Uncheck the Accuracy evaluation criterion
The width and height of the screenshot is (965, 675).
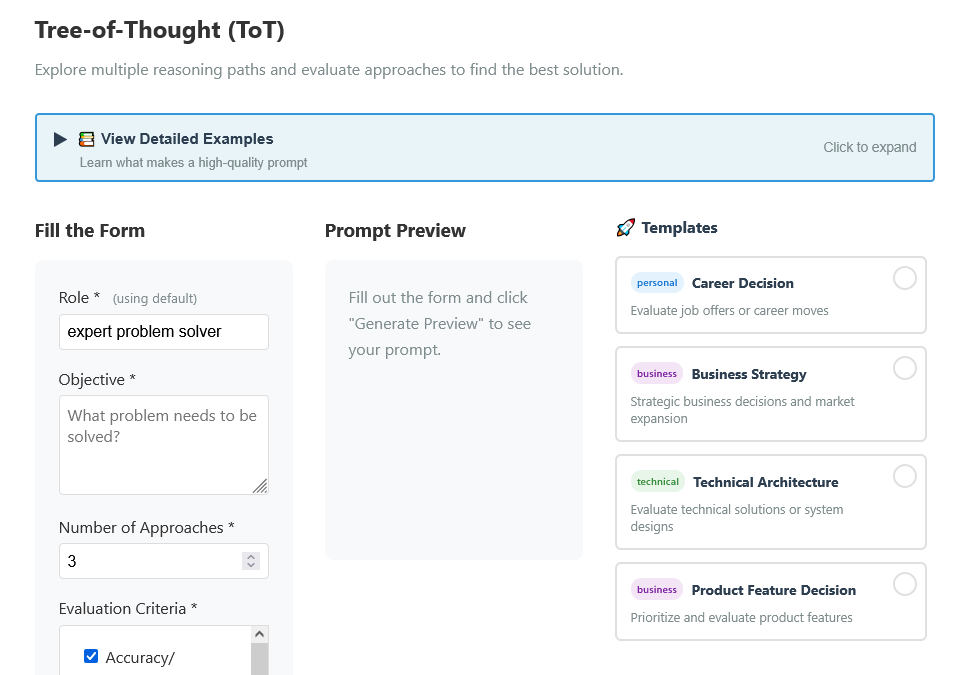click(91, 656)
